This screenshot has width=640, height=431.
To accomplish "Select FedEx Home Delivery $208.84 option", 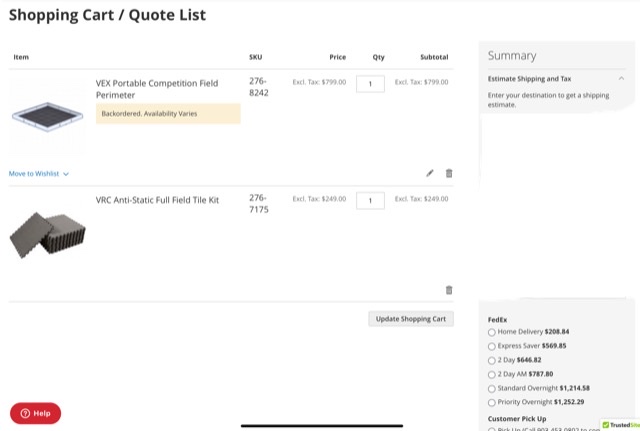I will pos(492,332).
